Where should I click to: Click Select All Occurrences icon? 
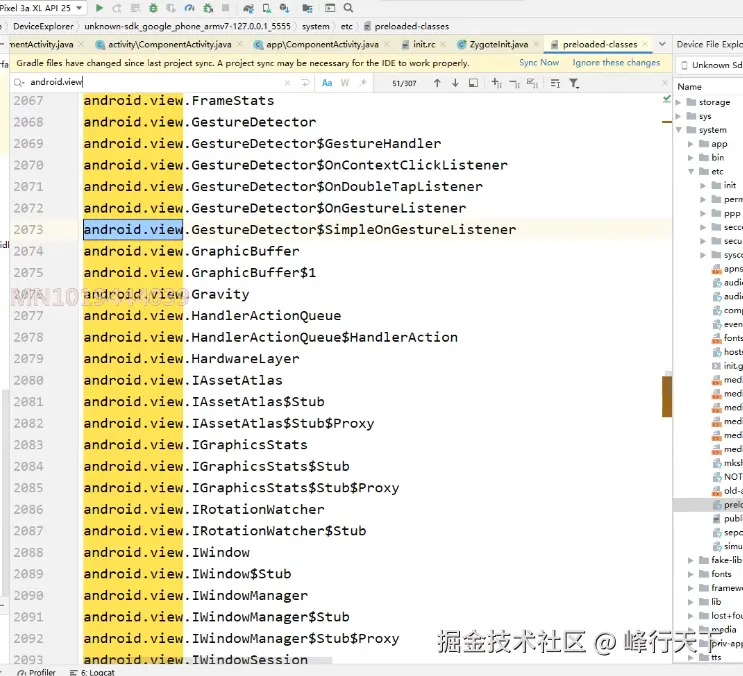(532, 83)
